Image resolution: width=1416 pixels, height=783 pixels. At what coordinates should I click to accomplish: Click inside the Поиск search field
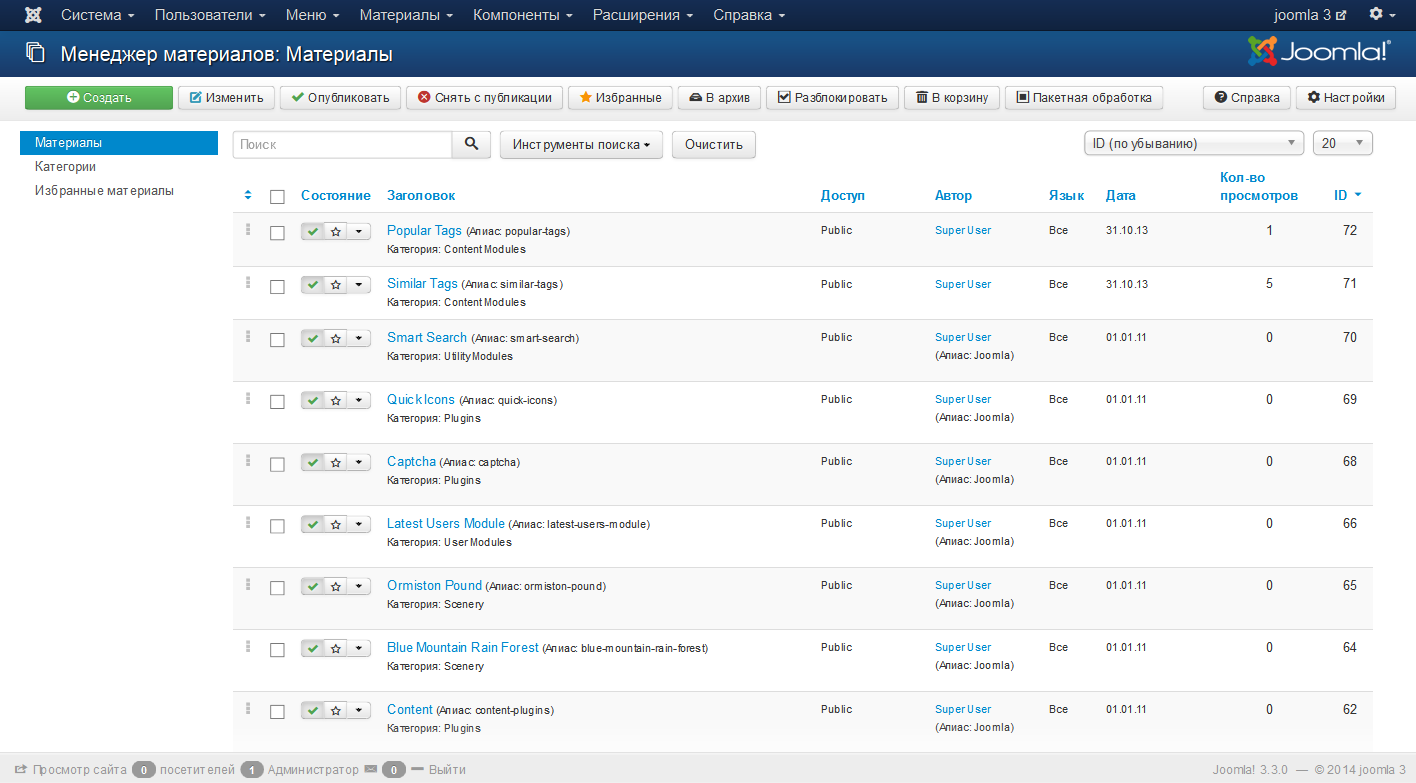tap(342, 144)
